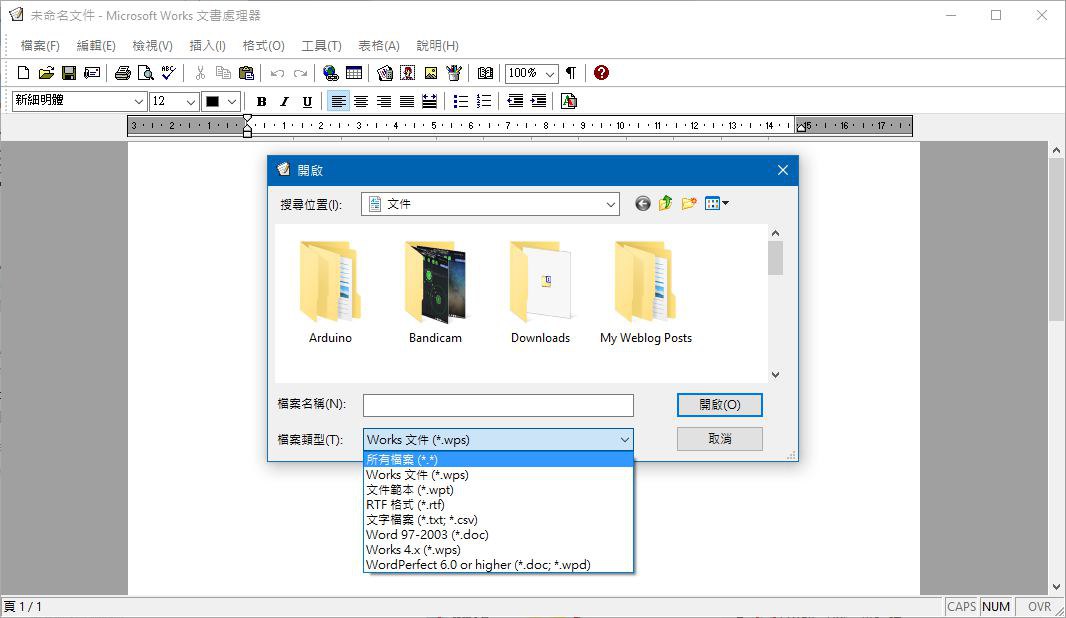Click the bulleted list icon
This screenshot has width=1066, height=618.
pyautogui.click(x=461, y=101)
